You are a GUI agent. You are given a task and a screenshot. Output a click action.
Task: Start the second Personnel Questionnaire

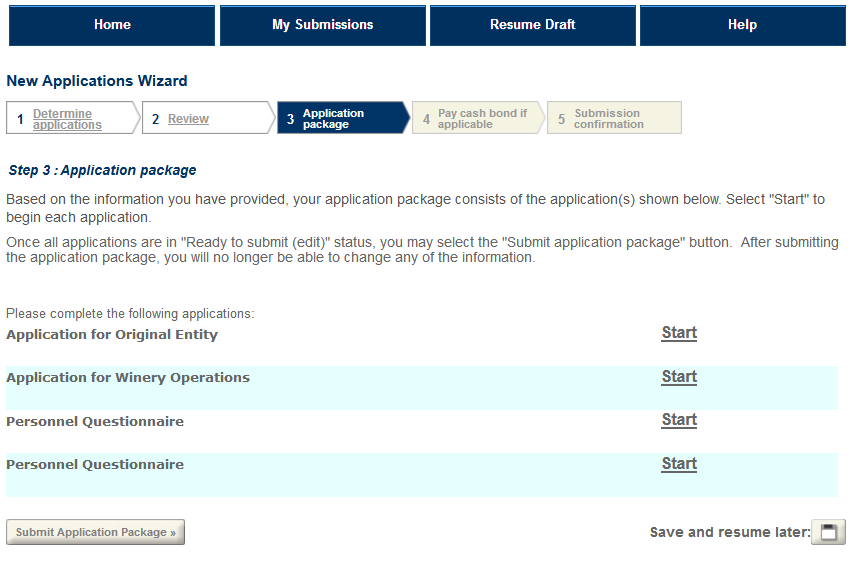(679, 464)
